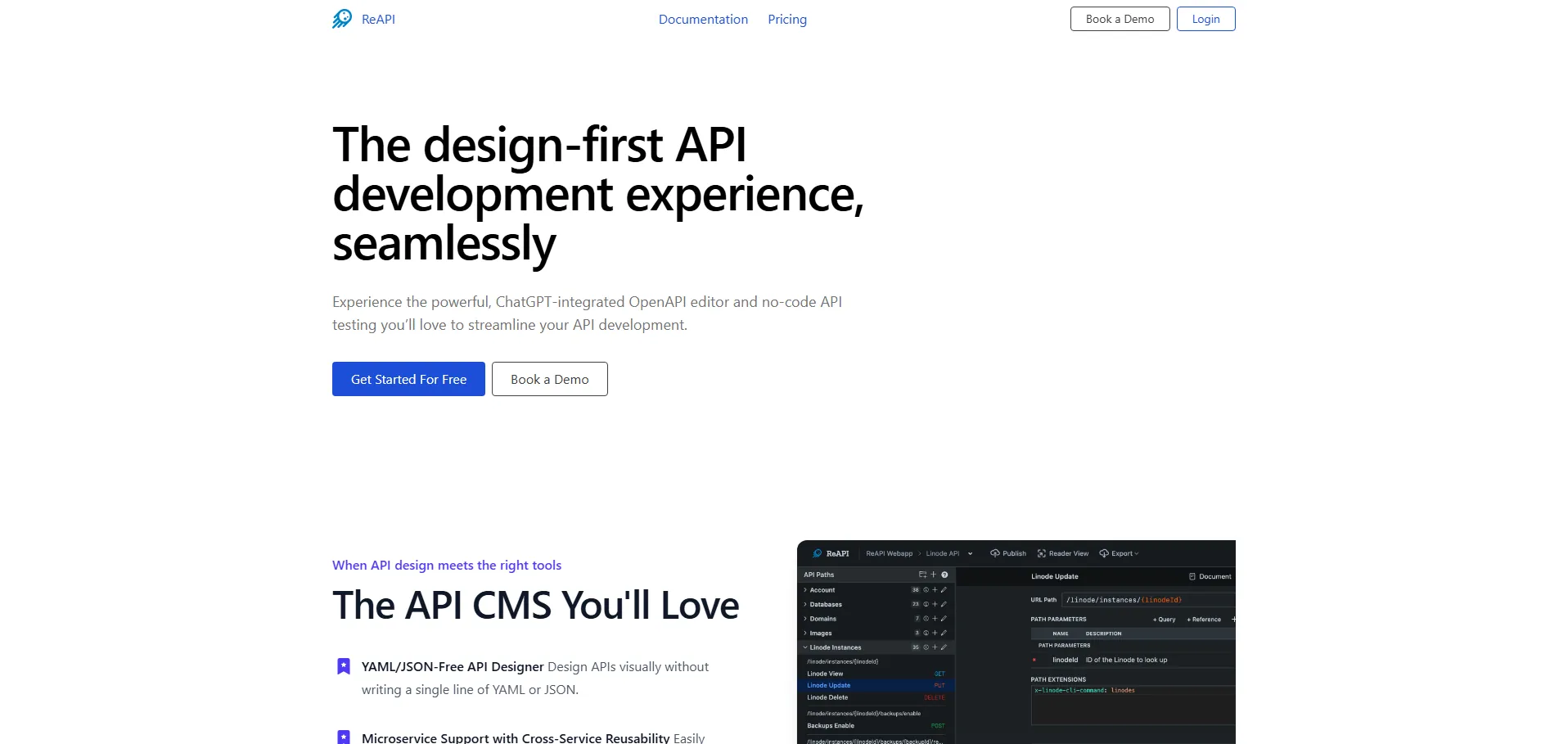Click the help question-mark icon in API Paths

click(944, 575)
